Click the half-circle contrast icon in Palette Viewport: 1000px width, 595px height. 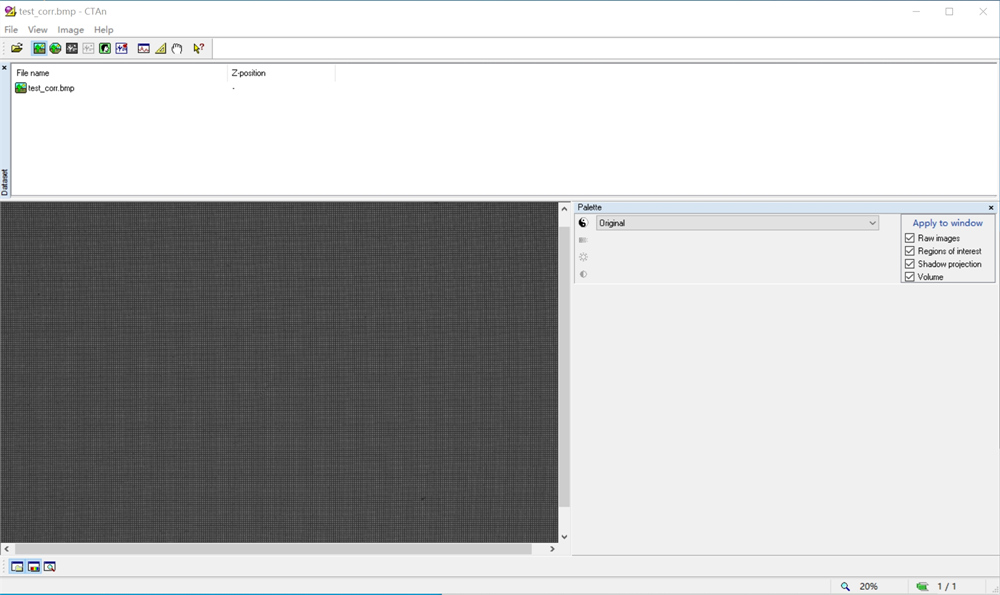click(583, 274)
